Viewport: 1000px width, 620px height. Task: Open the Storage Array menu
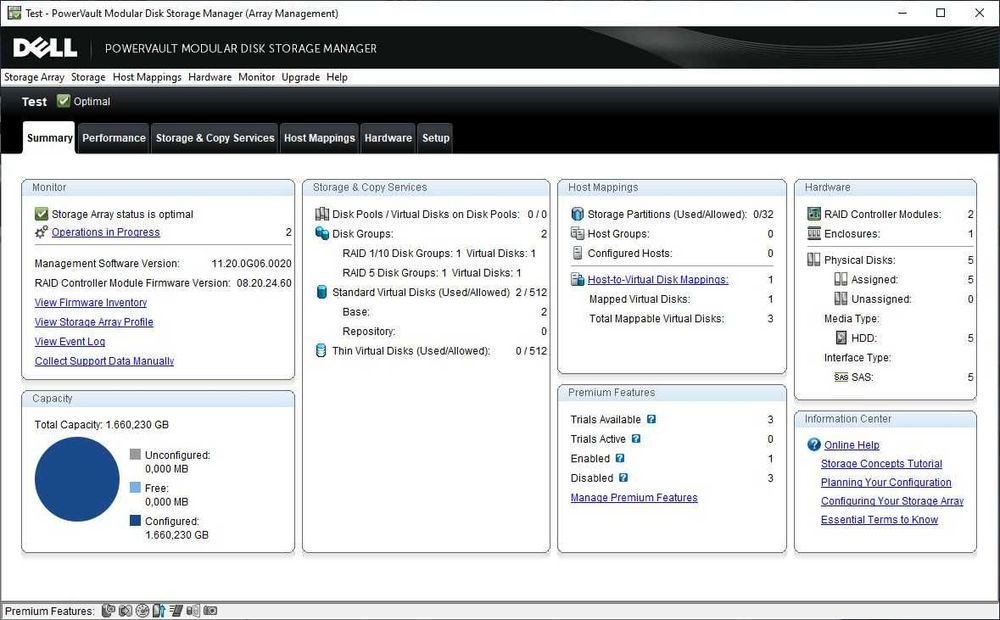point(34,77)
